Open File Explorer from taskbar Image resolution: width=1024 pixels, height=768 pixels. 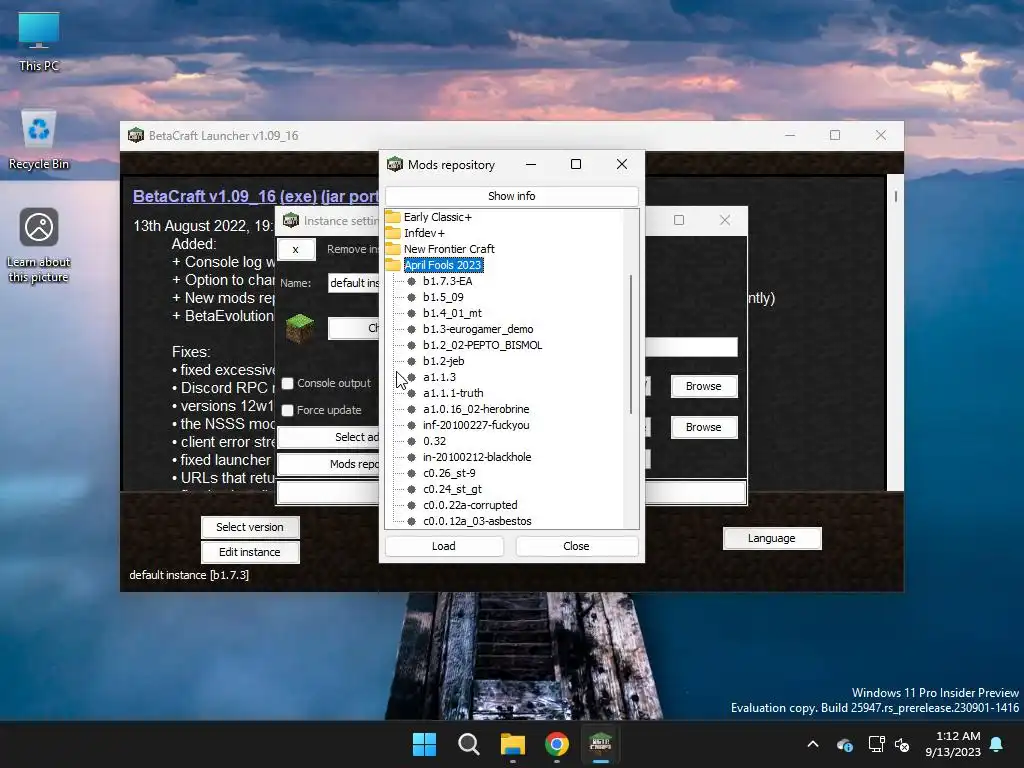click(513, 744)
